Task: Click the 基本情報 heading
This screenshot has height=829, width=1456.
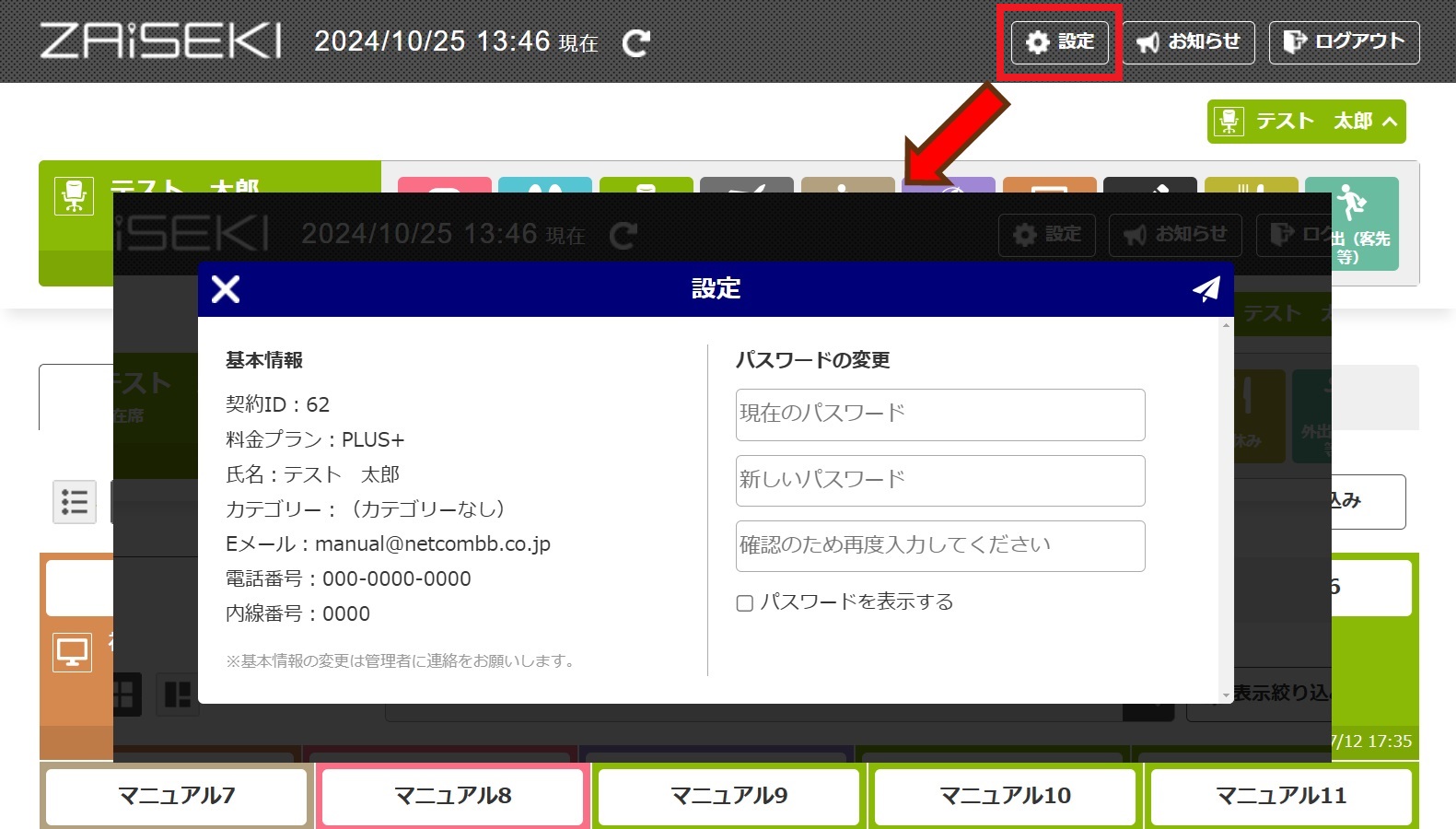Action: (x=264, y=360)
